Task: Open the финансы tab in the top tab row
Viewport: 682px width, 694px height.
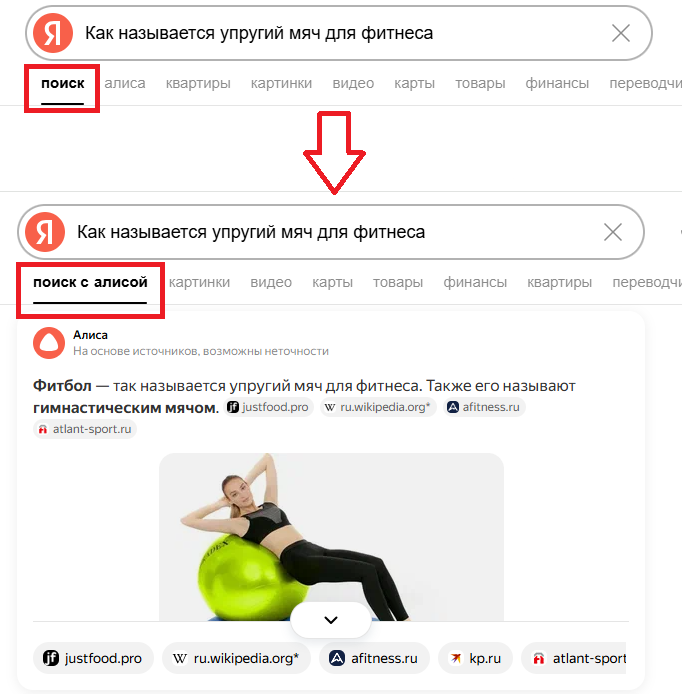Action: (557, 83)
